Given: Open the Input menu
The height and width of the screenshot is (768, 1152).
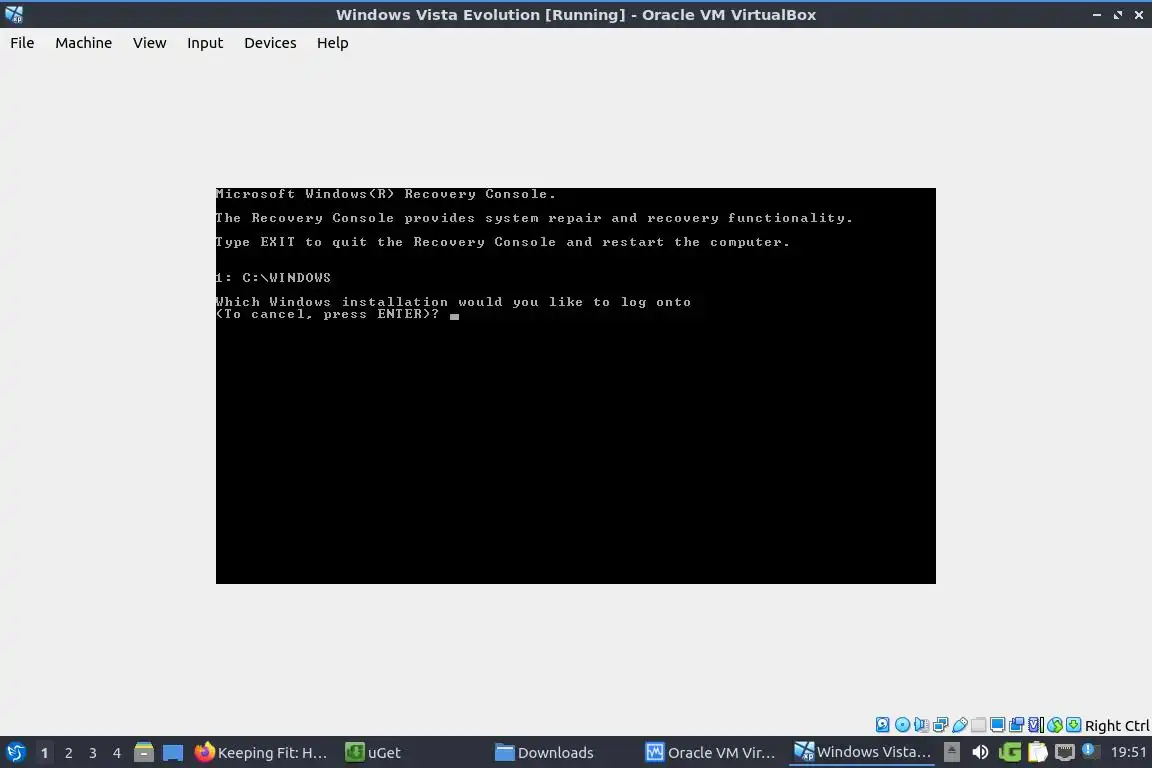Looking at the screenshot, I should (x=204, y=43).
